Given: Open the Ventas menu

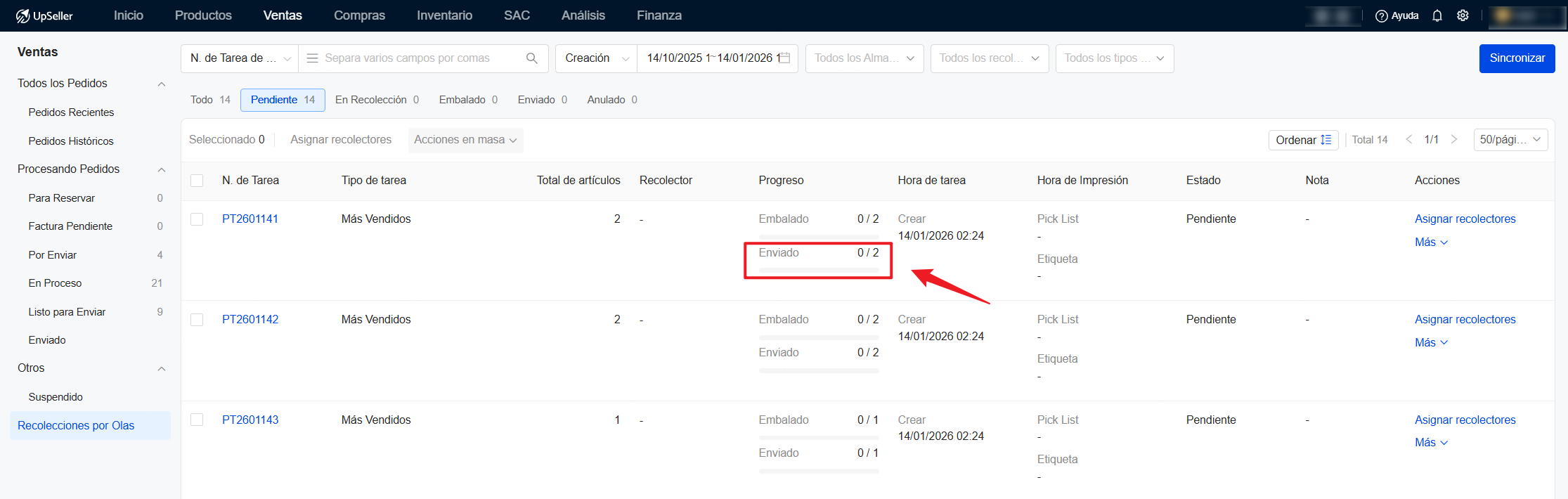Looking at the screenshot, I should pos(283,15).
